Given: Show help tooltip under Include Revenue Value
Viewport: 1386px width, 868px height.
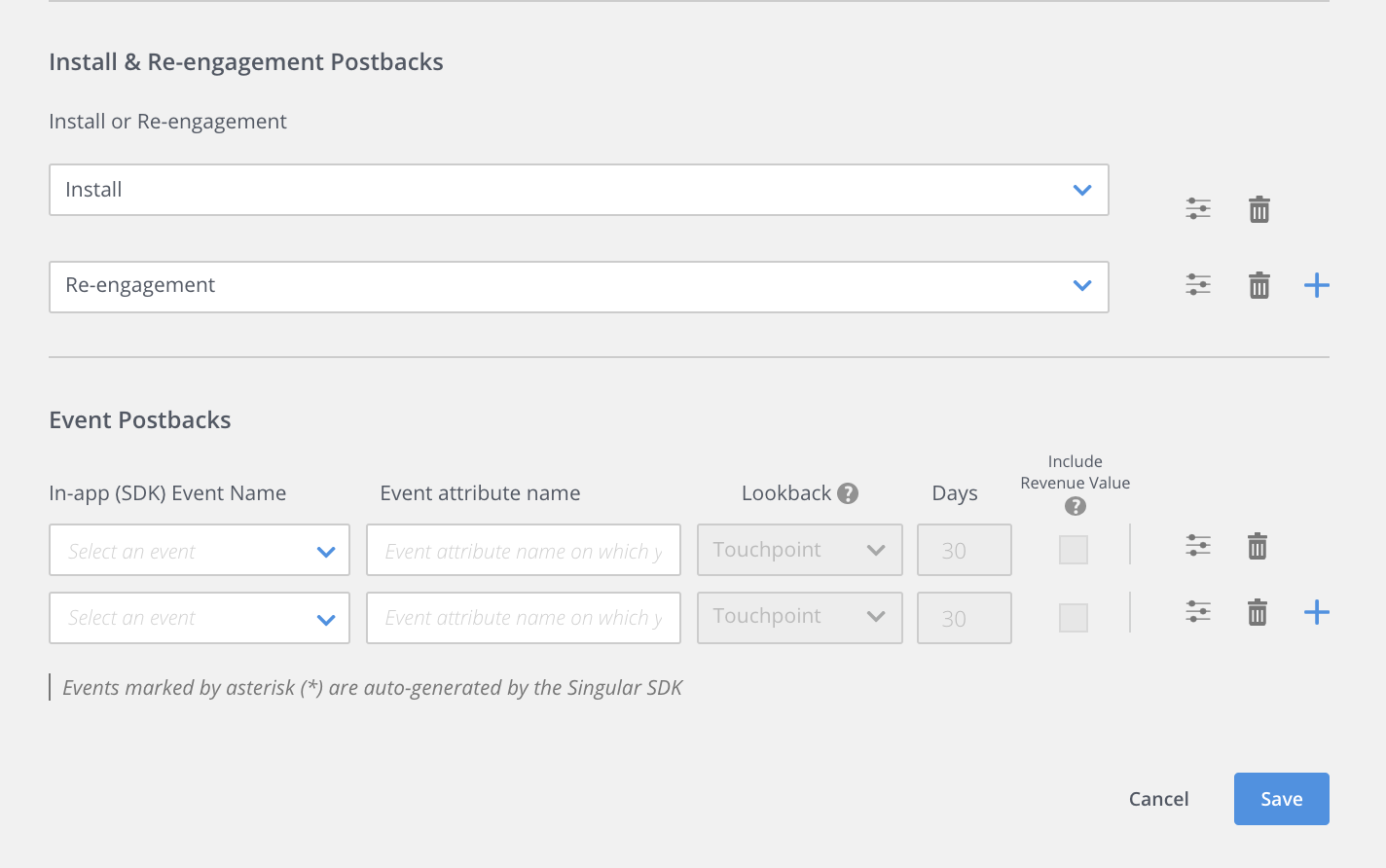Looking at the screenshot, I should point(1076,506).
